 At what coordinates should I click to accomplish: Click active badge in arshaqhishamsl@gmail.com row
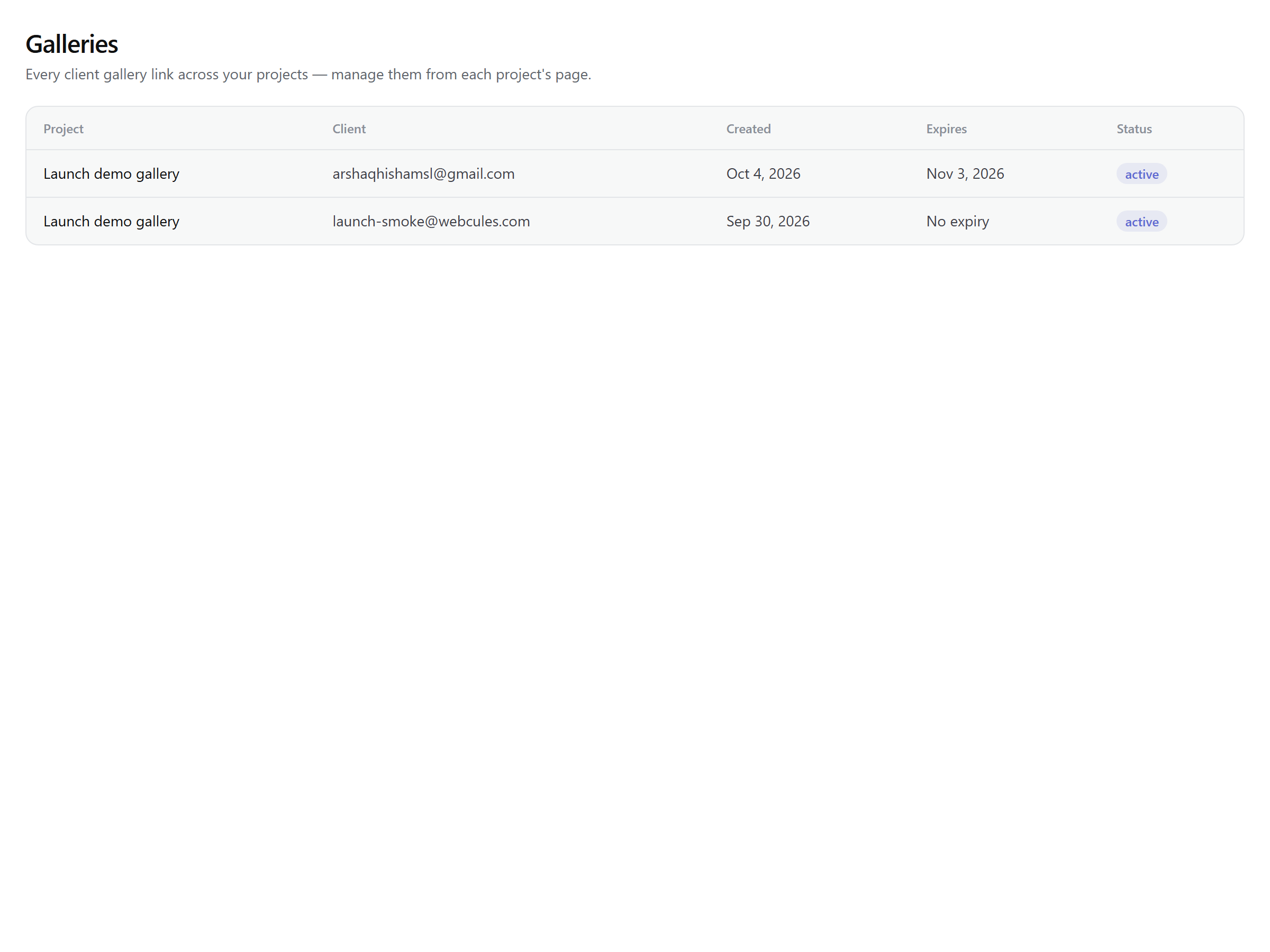[1141, 174]
